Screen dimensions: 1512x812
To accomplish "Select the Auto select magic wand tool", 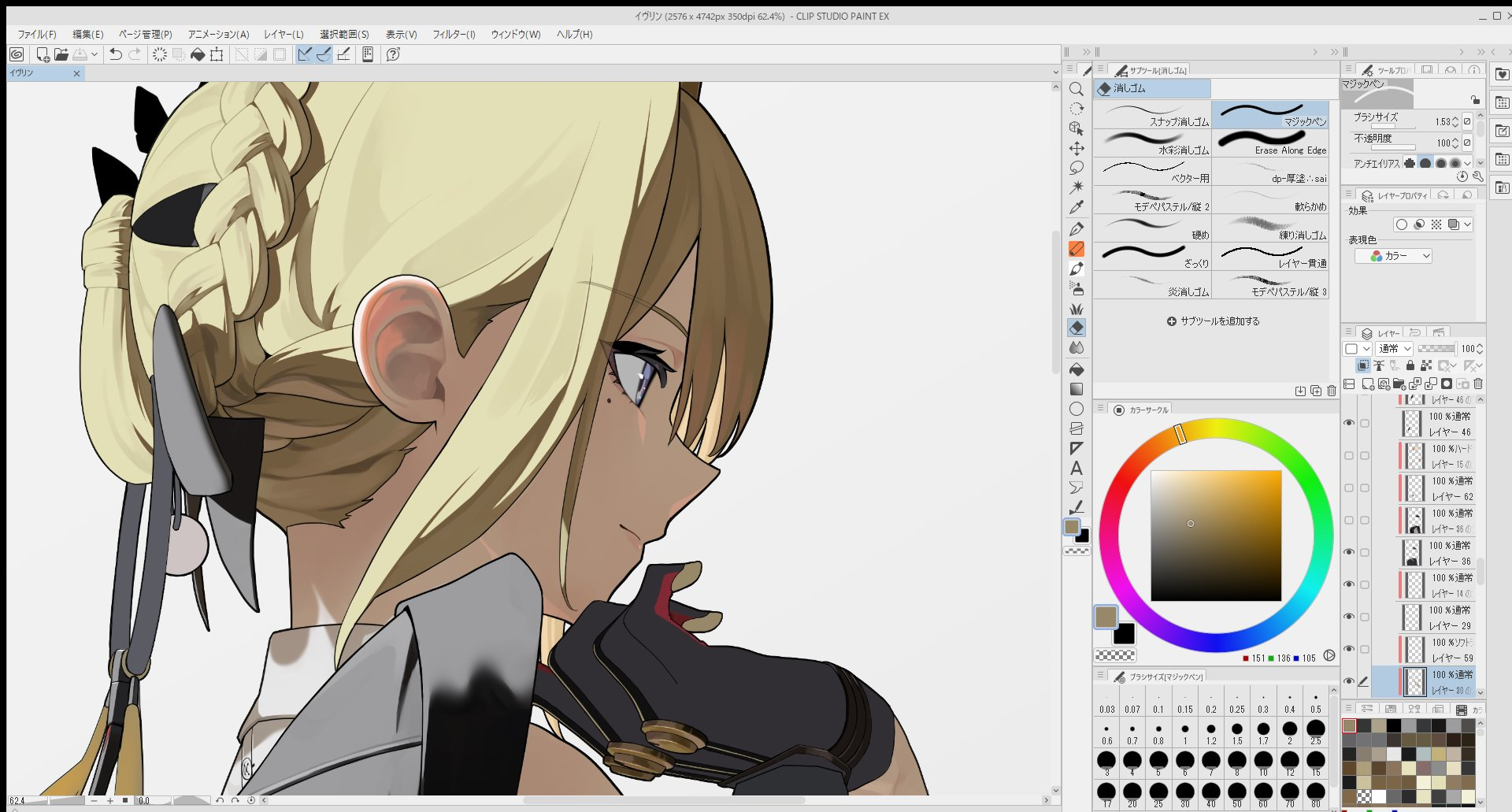I will pyautogui.click(x=1077, y=187).
